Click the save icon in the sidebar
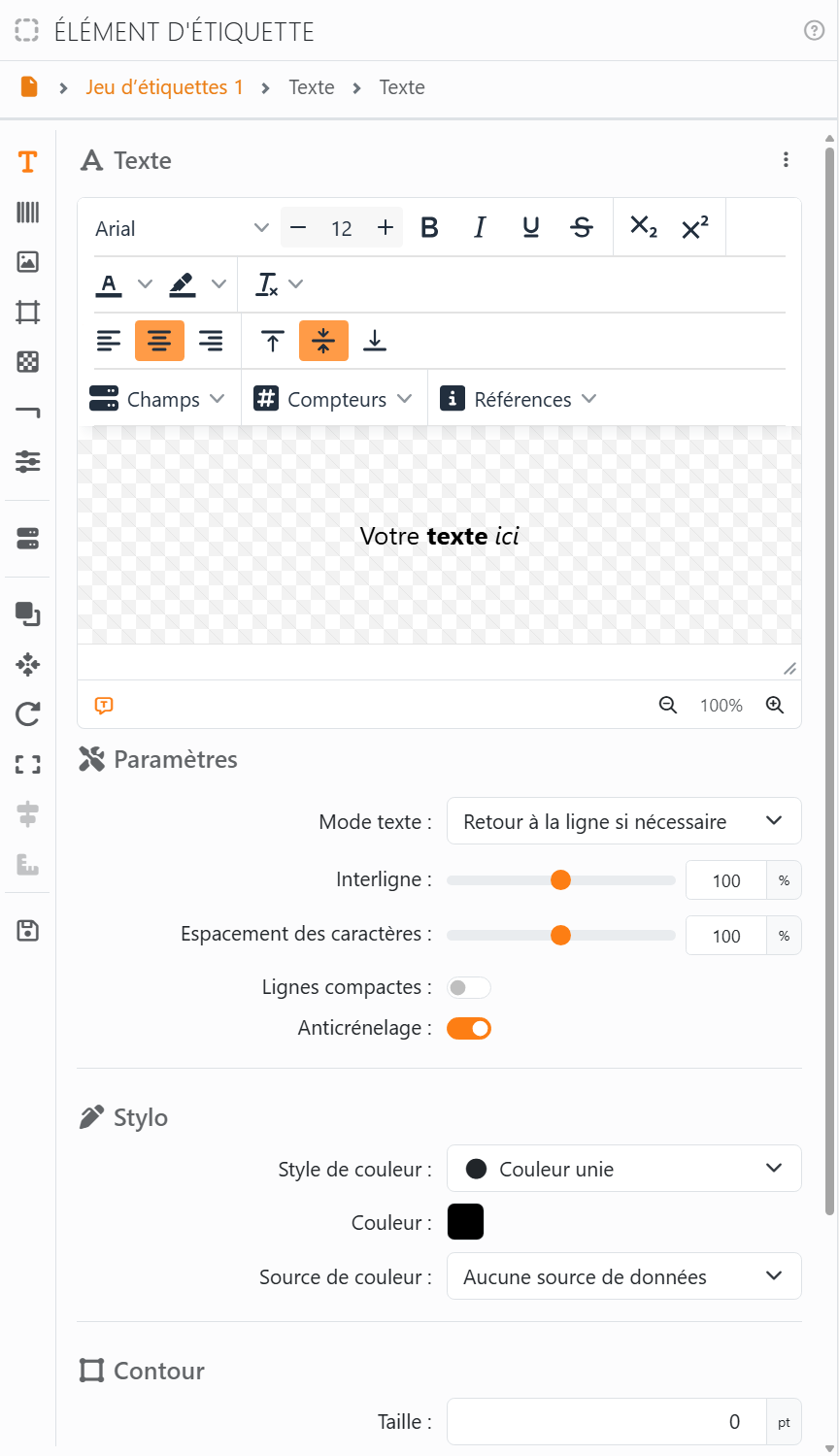The width and height of the screenshot is (839, 1456). tap(28, 931)
